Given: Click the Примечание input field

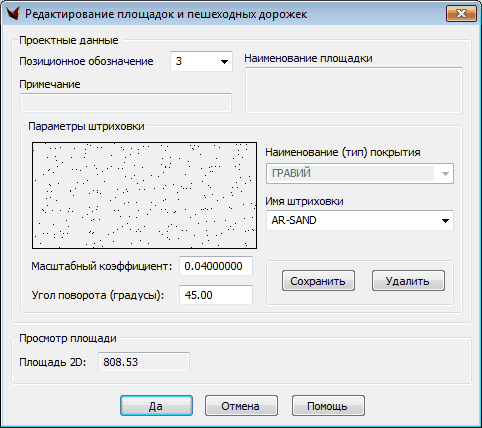Looking at the screenshot, I should click(126, 103).
